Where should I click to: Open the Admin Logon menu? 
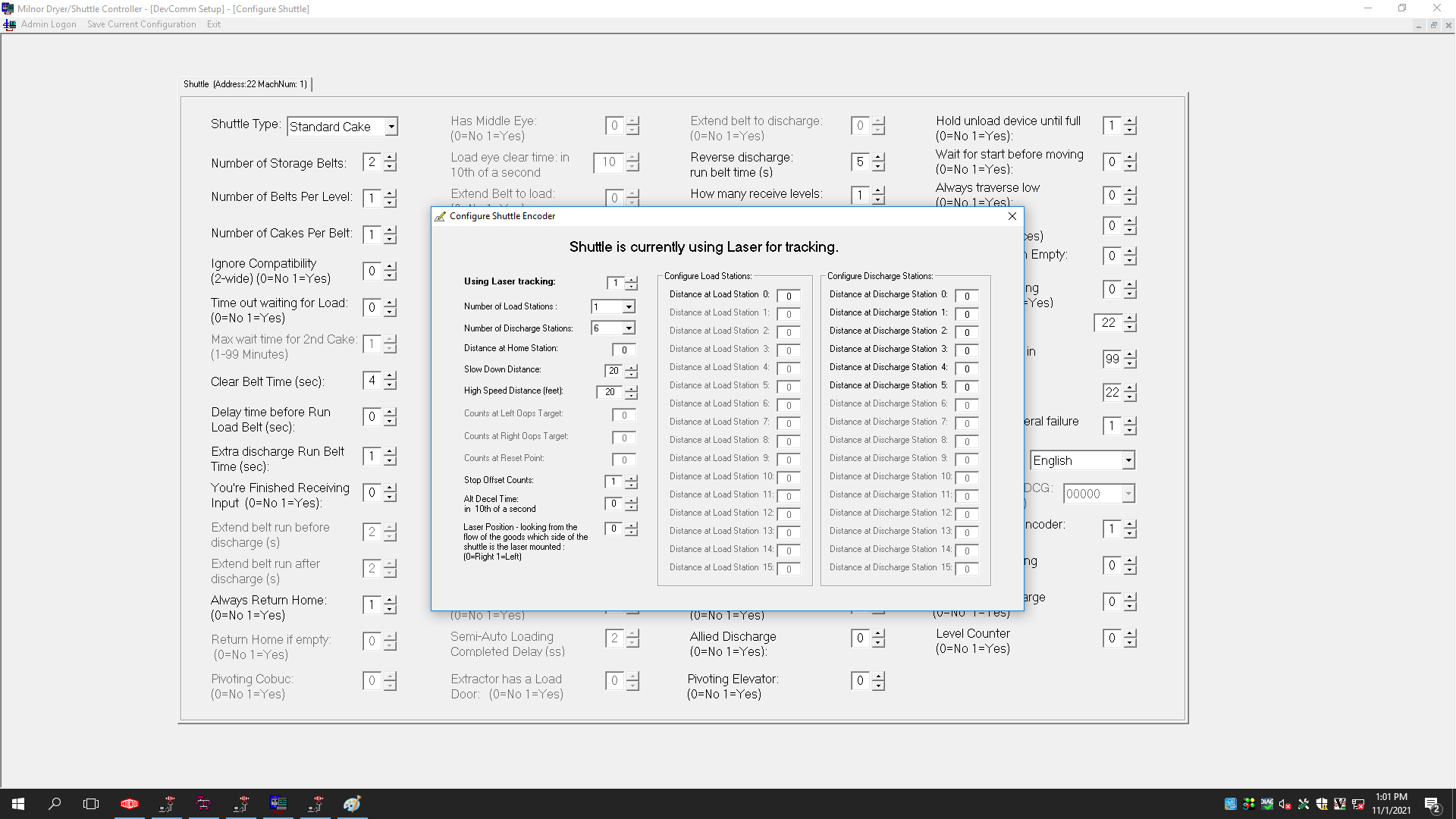click(49, 24)
